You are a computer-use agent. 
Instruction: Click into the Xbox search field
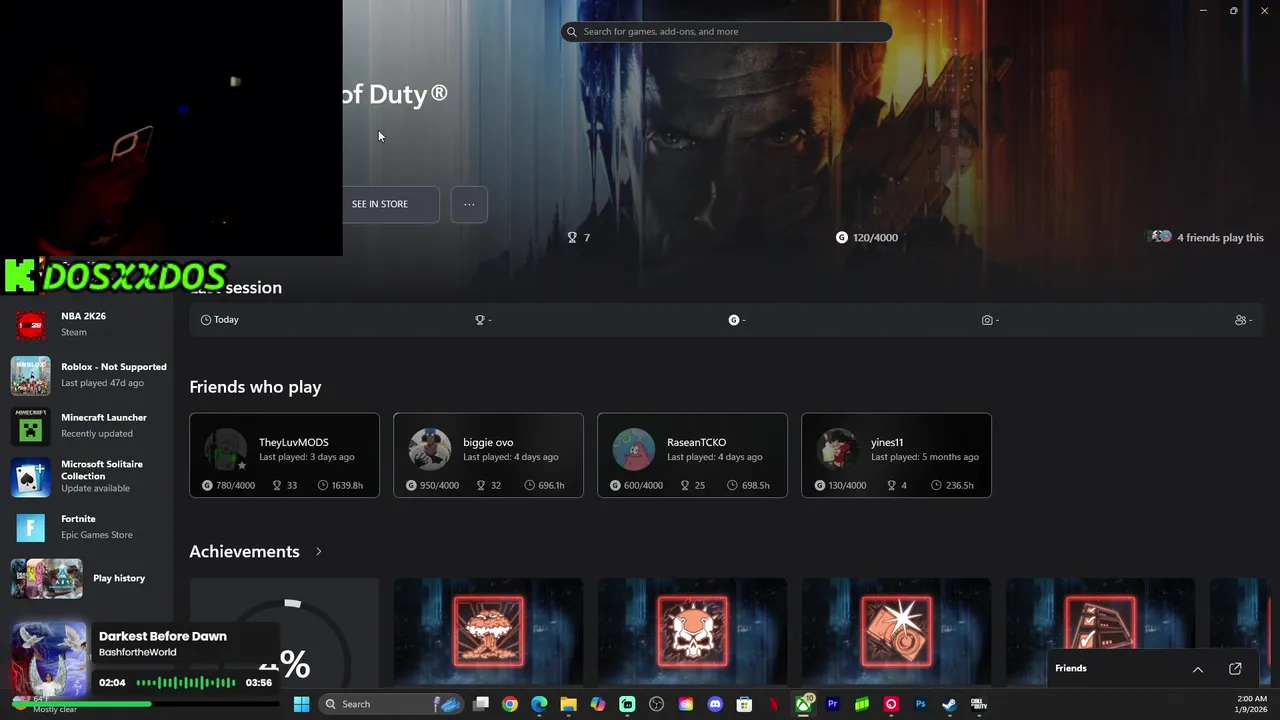pos(726,32)
